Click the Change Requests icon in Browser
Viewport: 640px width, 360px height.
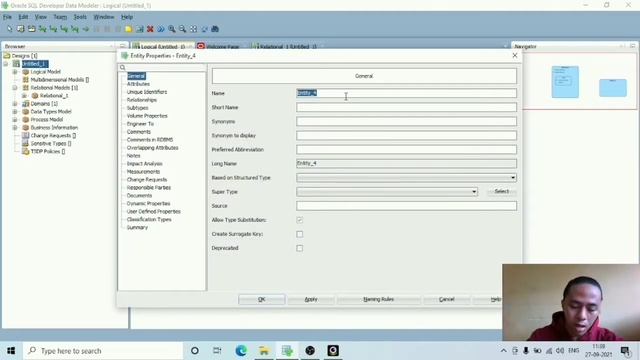(26, 136)
